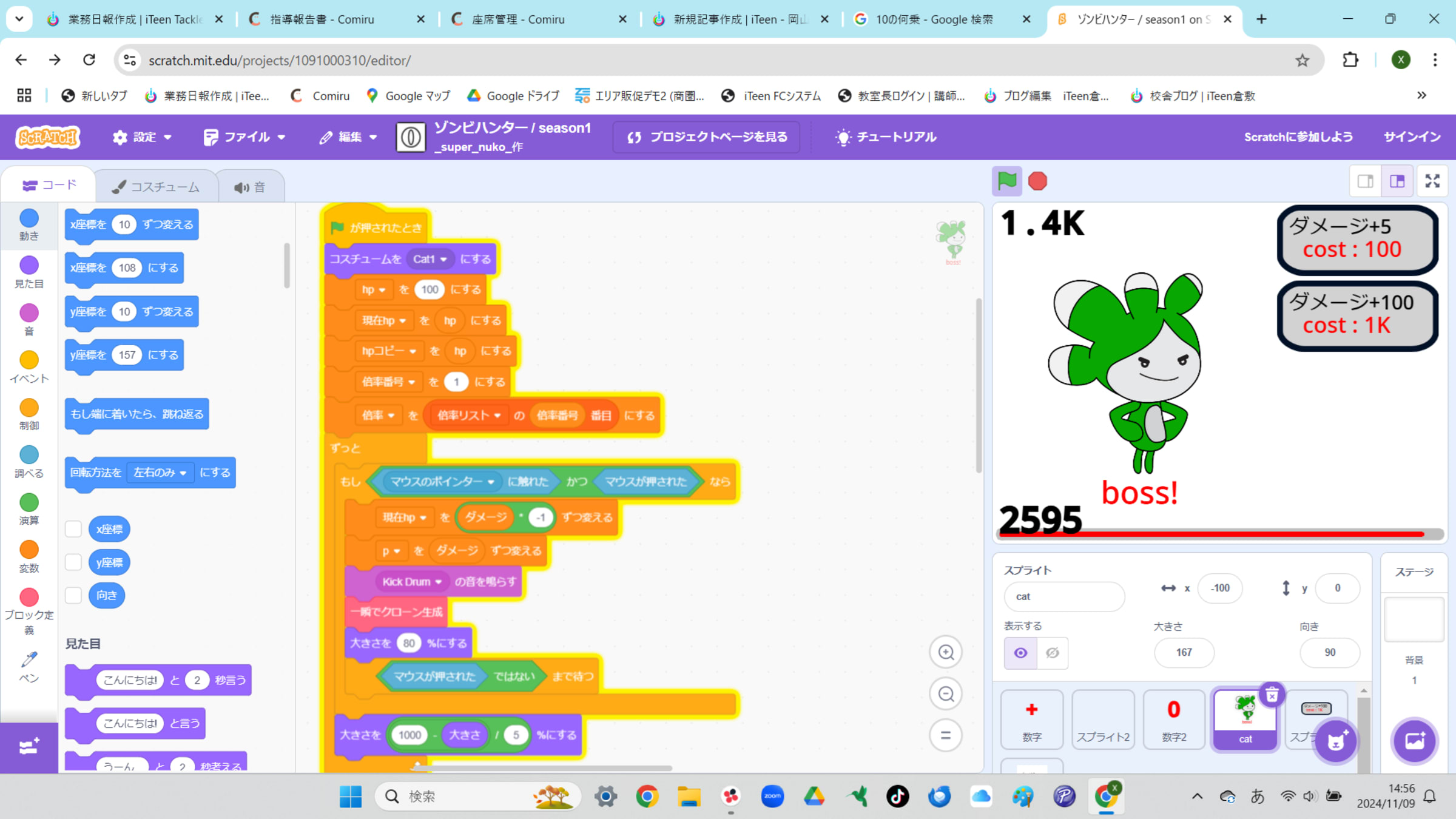The height and width of the screenshot is (819, 1456).
Task: Enable the x座標 reporter checkbox
Action: click(x=73, y=529)
